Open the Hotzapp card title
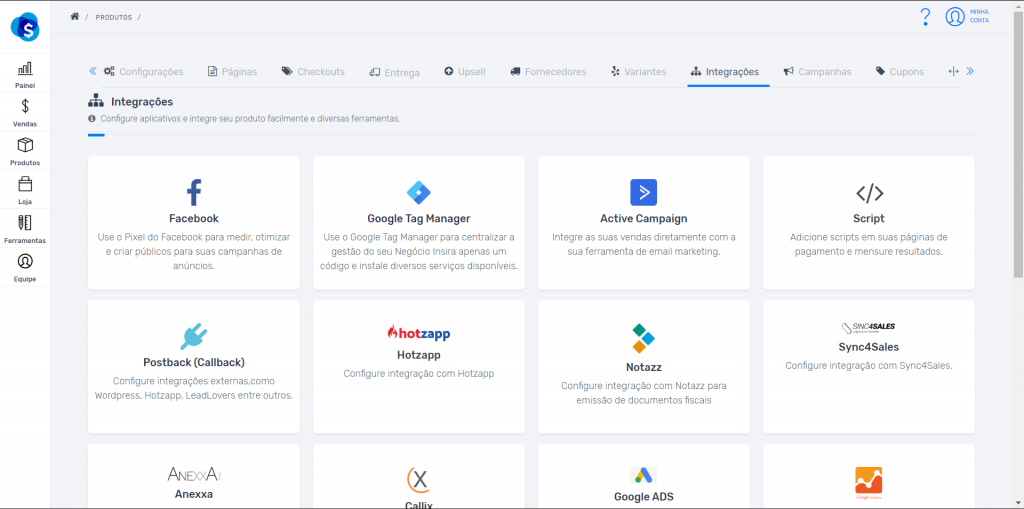Image resolution: width=1024 pixels, height=509 pixels. tap(419, 355)
